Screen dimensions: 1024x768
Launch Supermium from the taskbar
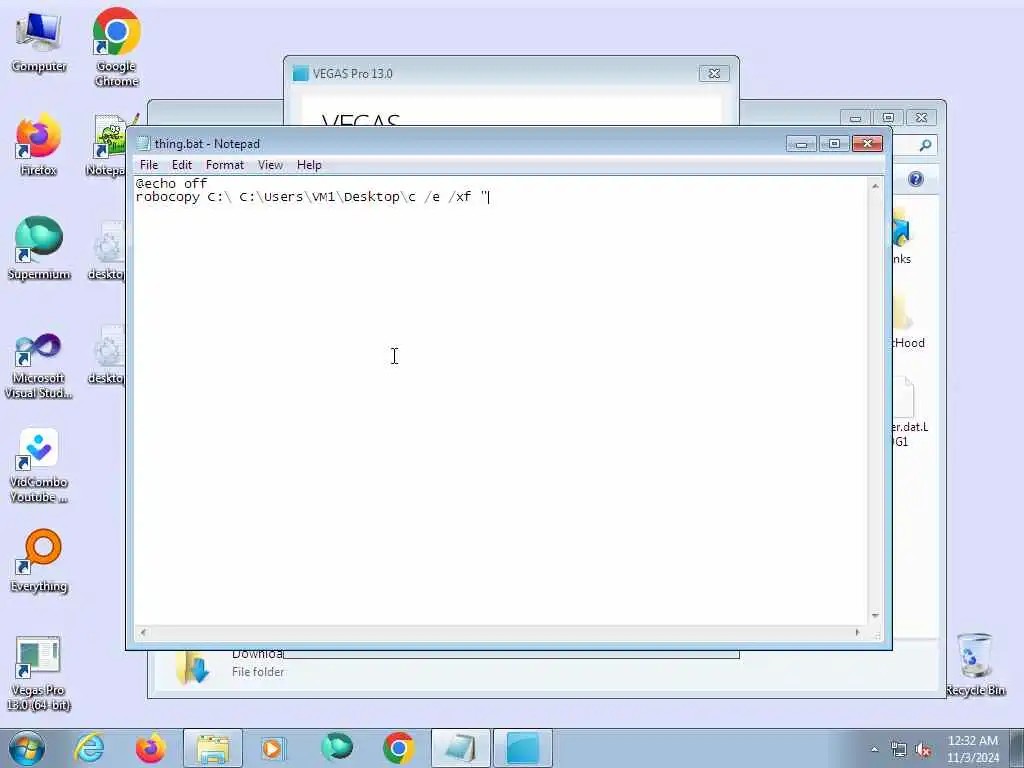[x=337, y=748]
